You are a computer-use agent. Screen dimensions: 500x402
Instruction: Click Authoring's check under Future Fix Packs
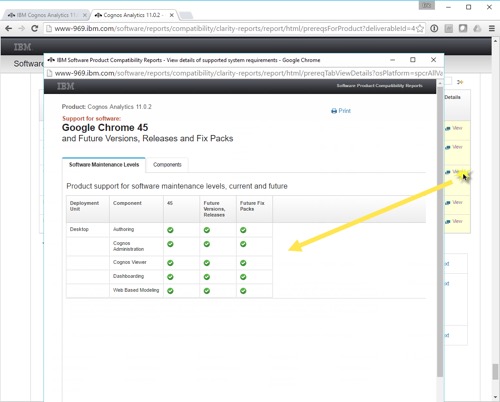point(243,230)
